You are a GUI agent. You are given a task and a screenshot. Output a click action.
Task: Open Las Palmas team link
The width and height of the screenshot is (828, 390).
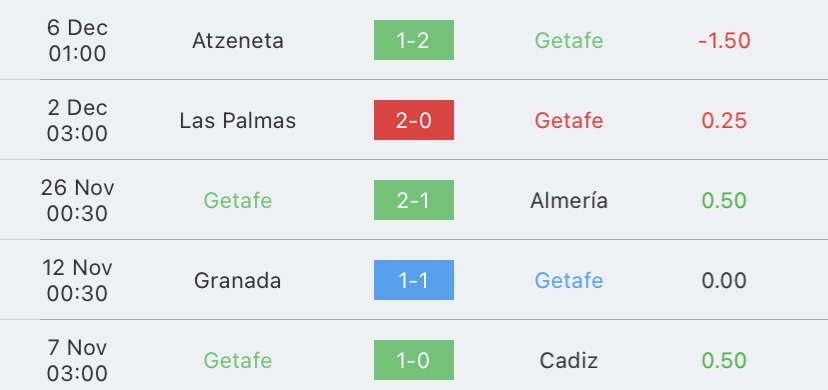pyautogui.click(x=238, y=120)
